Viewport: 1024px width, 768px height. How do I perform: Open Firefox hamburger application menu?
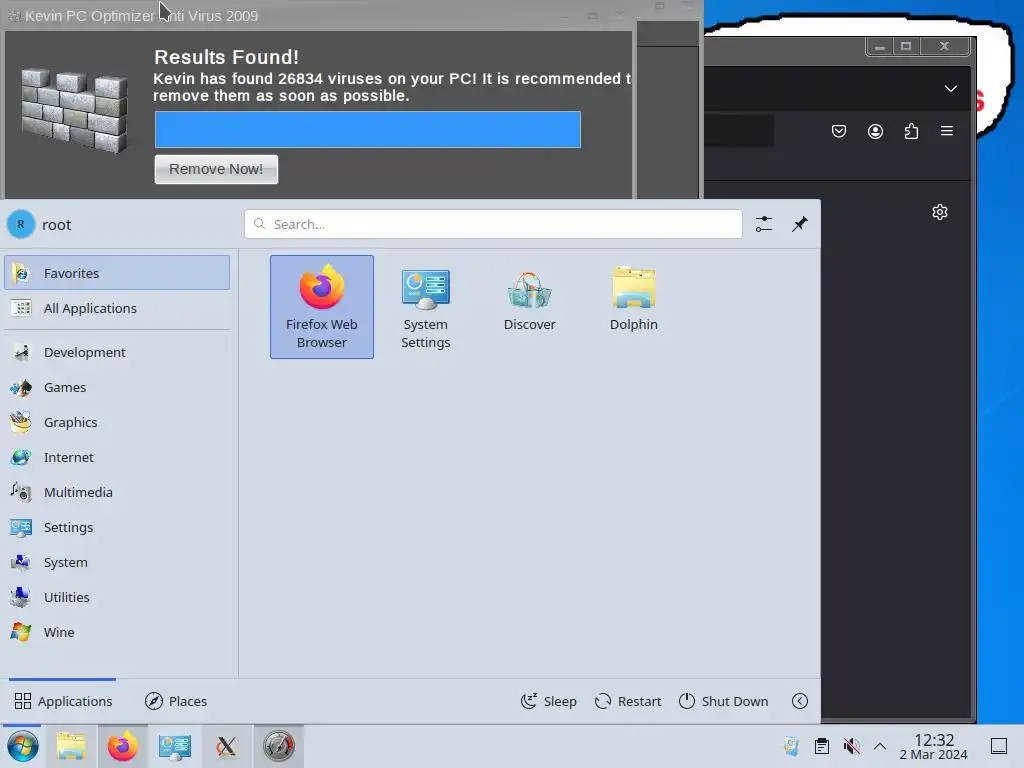click(946, 131)
